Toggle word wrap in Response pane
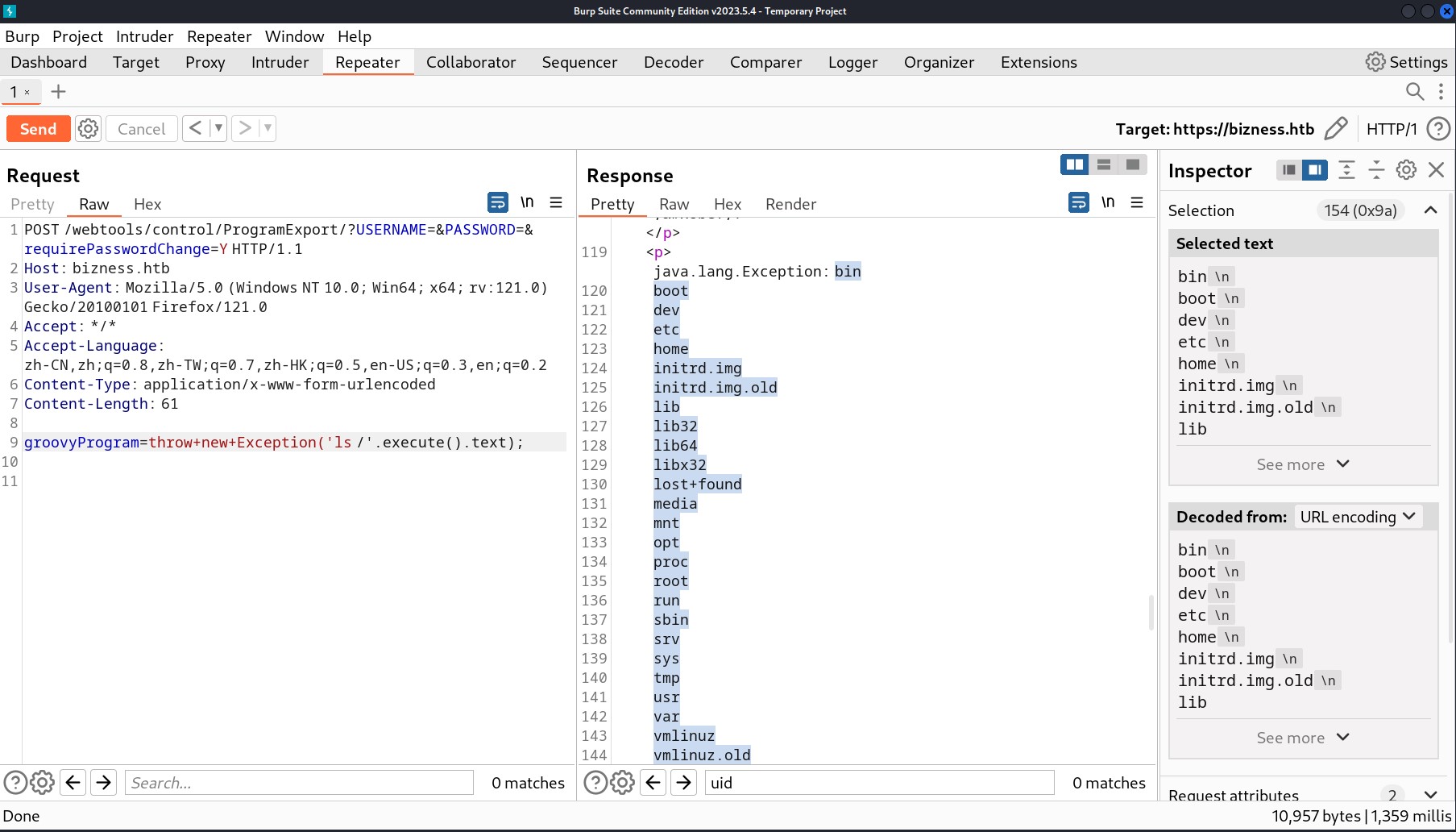The image size is (1456, 832). (x=1079, y=202)
